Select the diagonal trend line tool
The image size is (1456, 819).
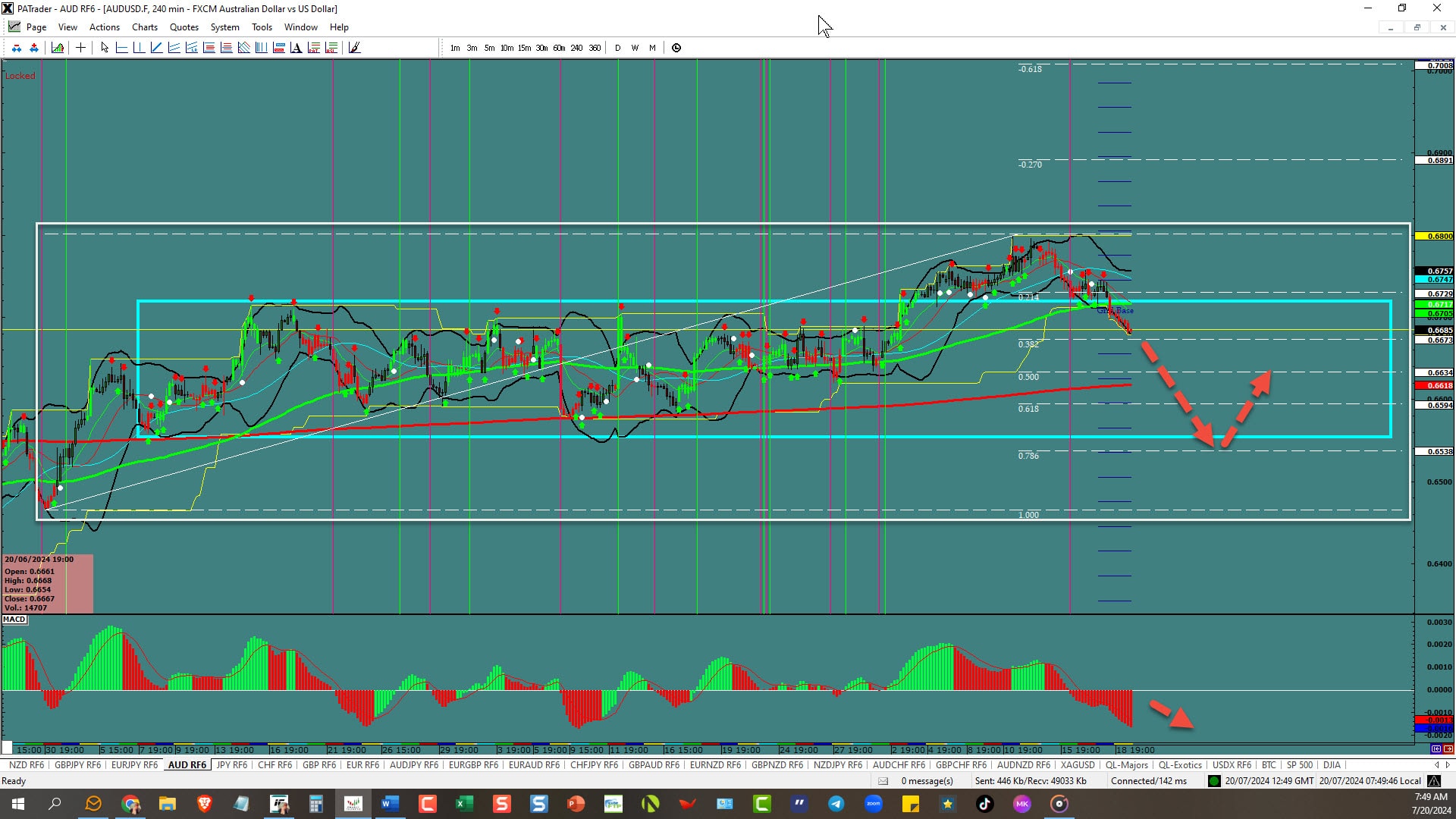click(156, 48)
